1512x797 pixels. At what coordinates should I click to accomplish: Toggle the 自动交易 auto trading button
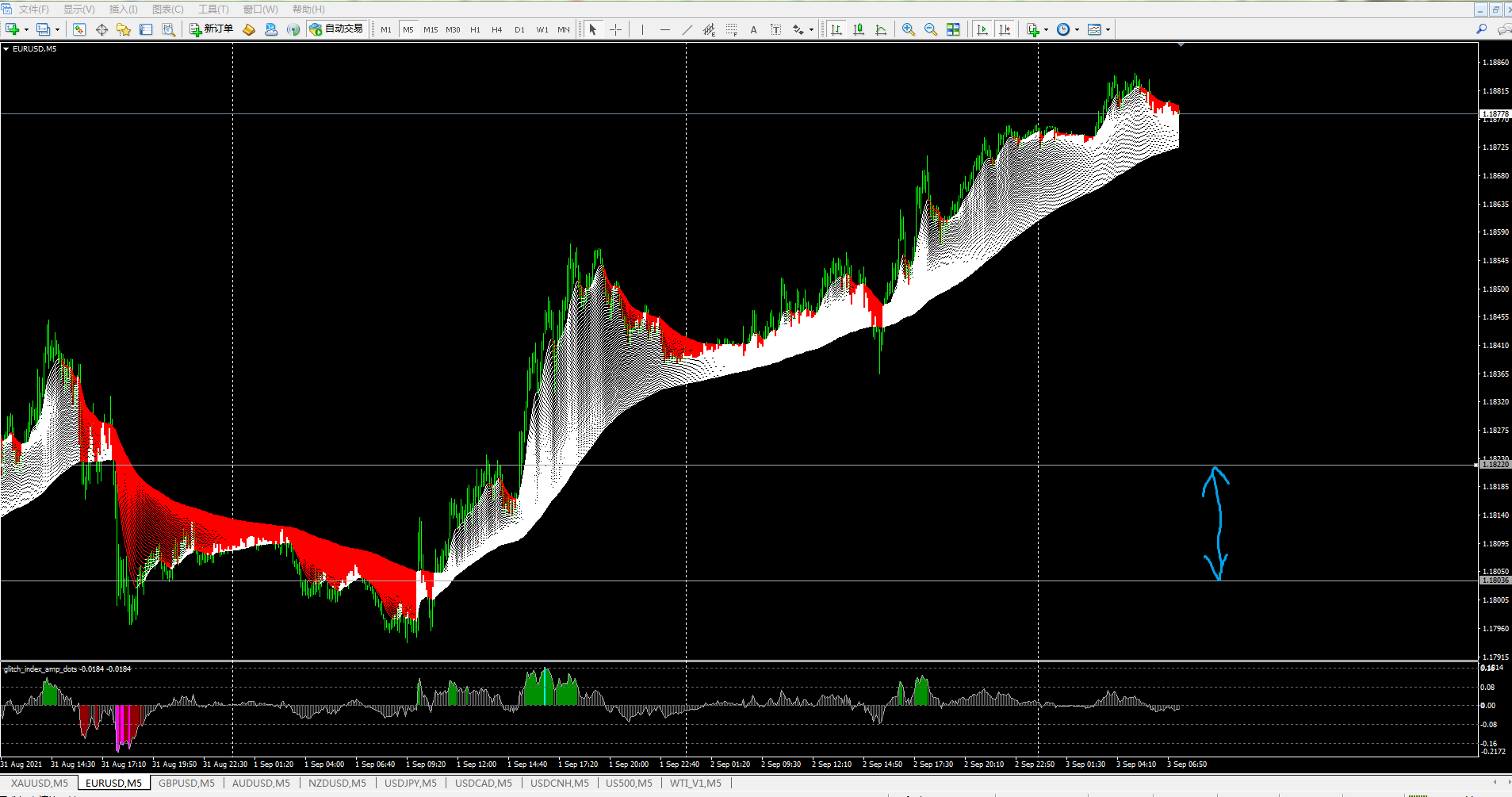click(336, 29)
